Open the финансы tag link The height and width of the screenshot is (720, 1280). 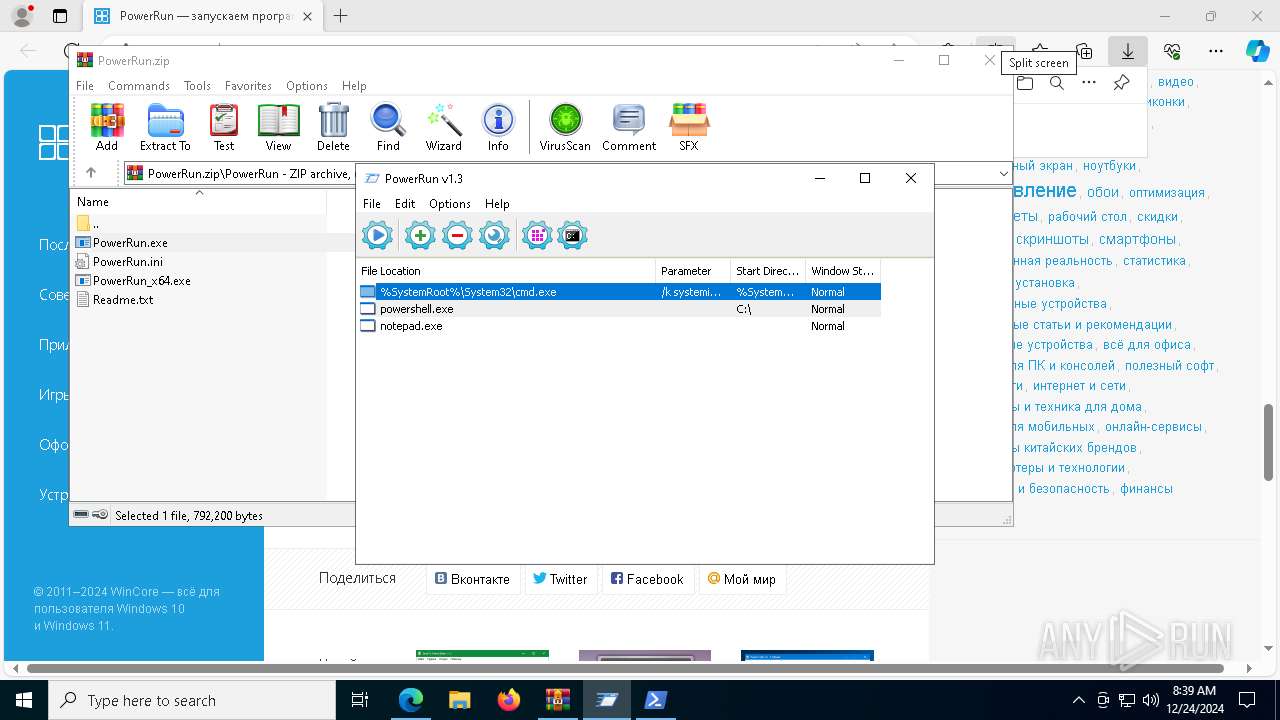point(1146,489)
